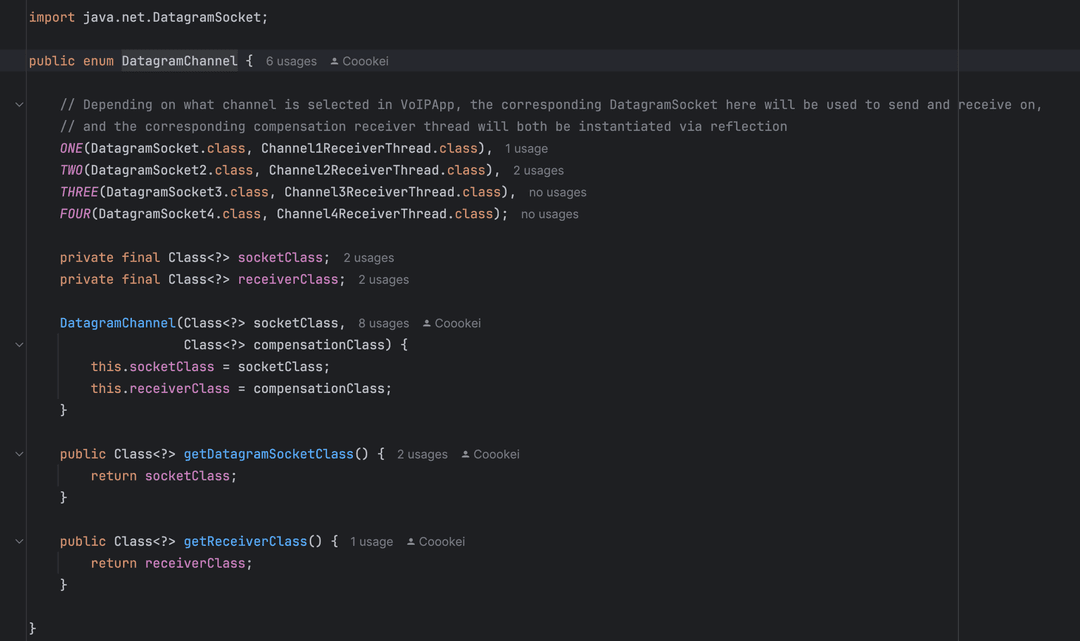Select the DatagramChannel class name in the code
Image resolution: width=1080 pixels, height=641 pixels.
(x=179, y=61)
